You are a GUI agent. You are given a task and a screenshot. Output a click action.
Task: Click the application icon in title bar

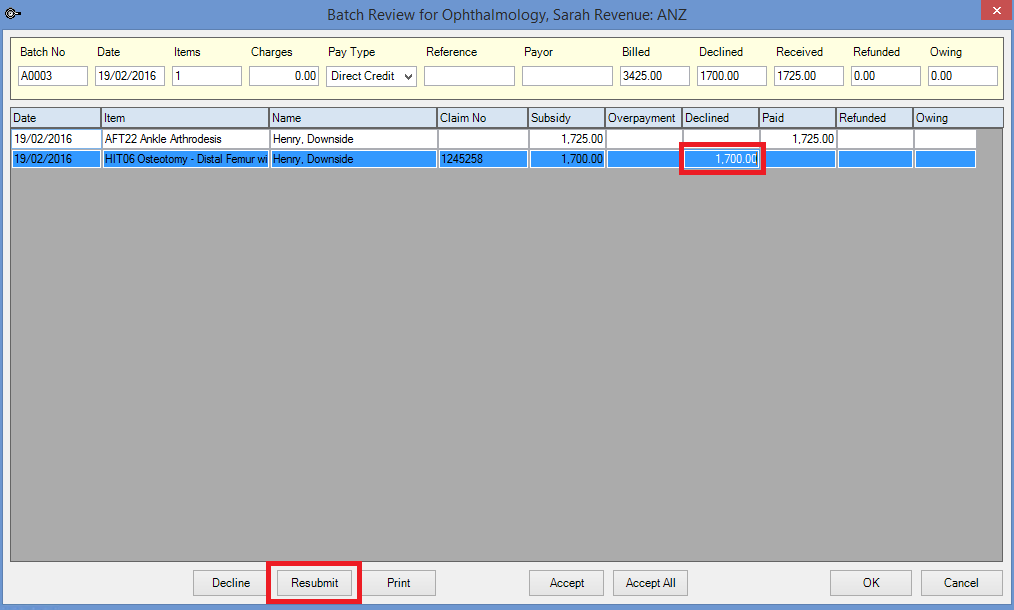tap(13, 13)
